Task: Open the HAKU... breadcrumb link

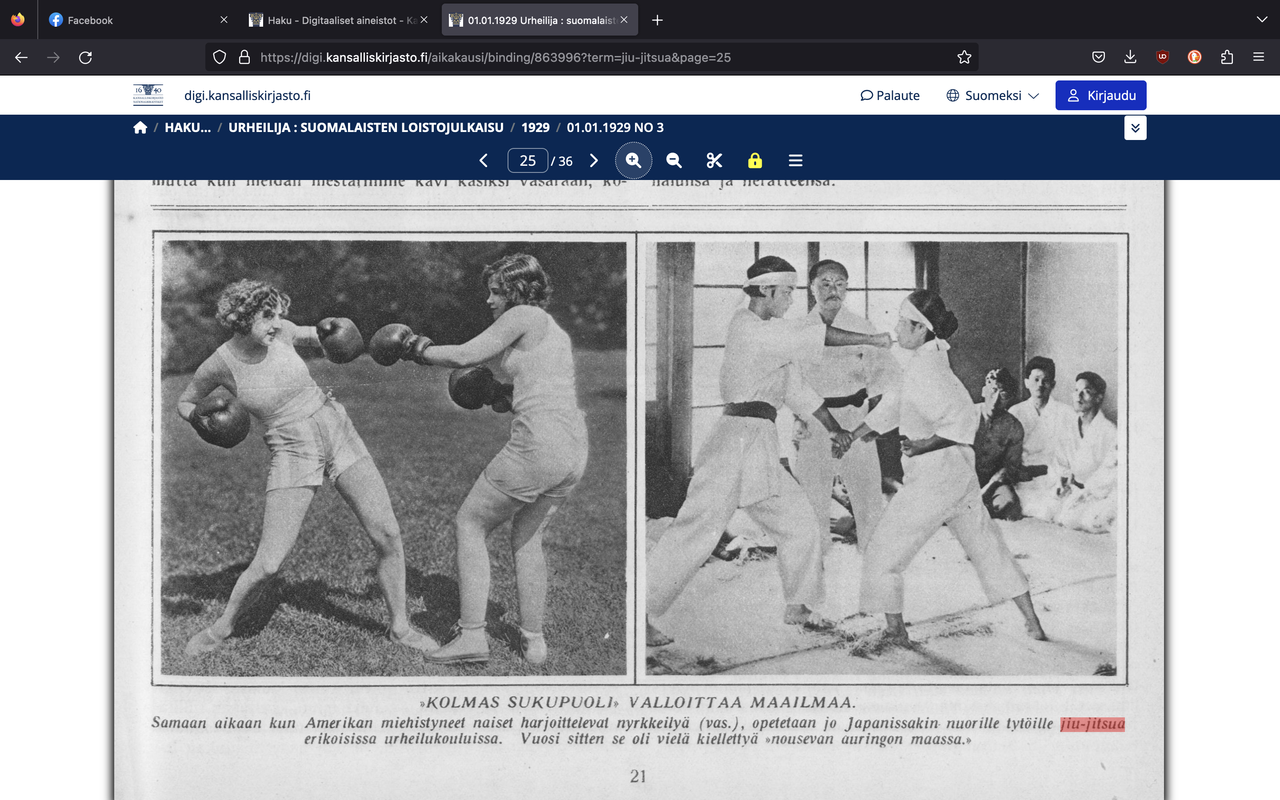Action: click(x=188, y=127)
